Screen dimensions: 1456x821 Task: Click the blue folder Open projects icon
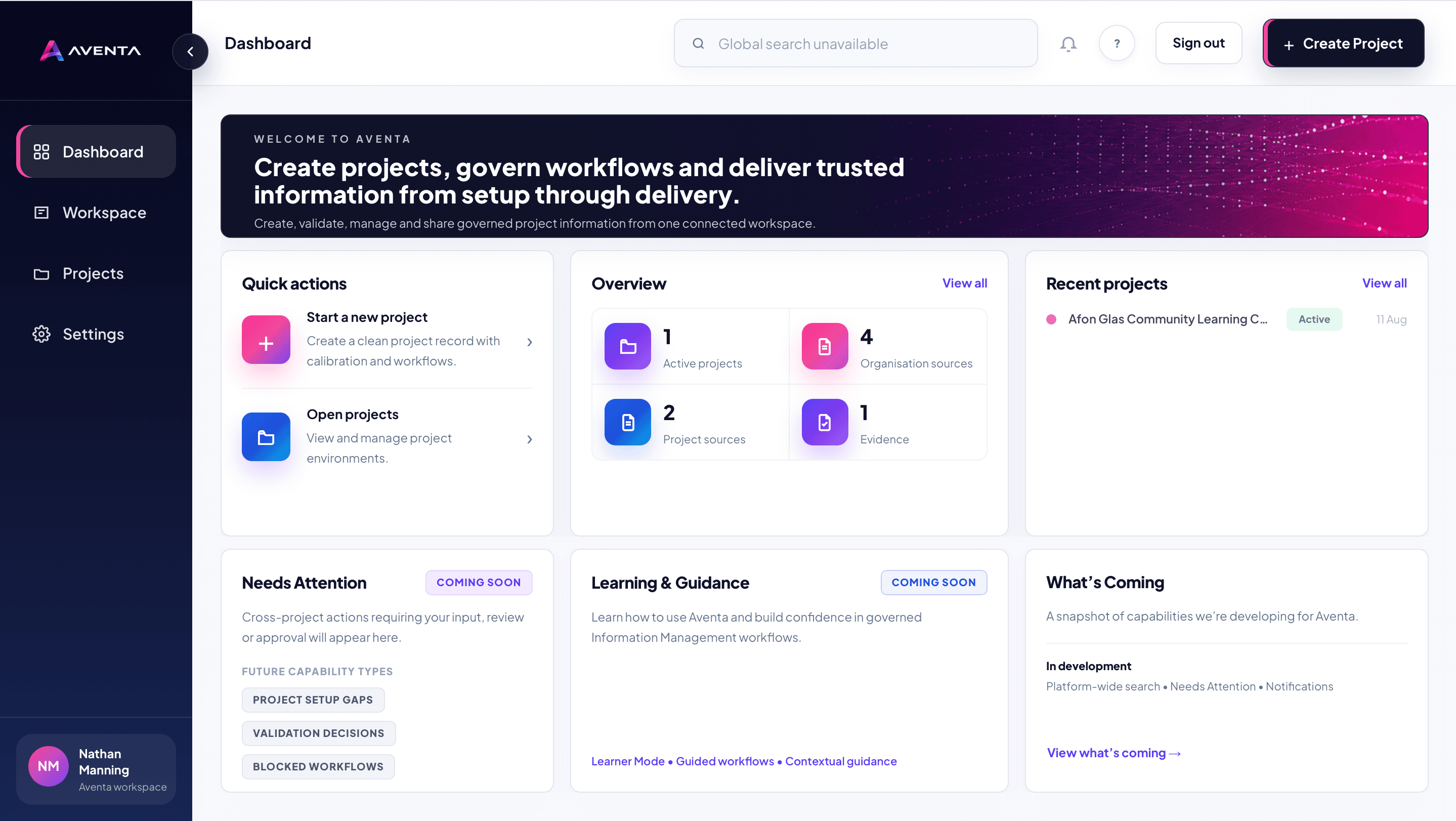point(266,437)
